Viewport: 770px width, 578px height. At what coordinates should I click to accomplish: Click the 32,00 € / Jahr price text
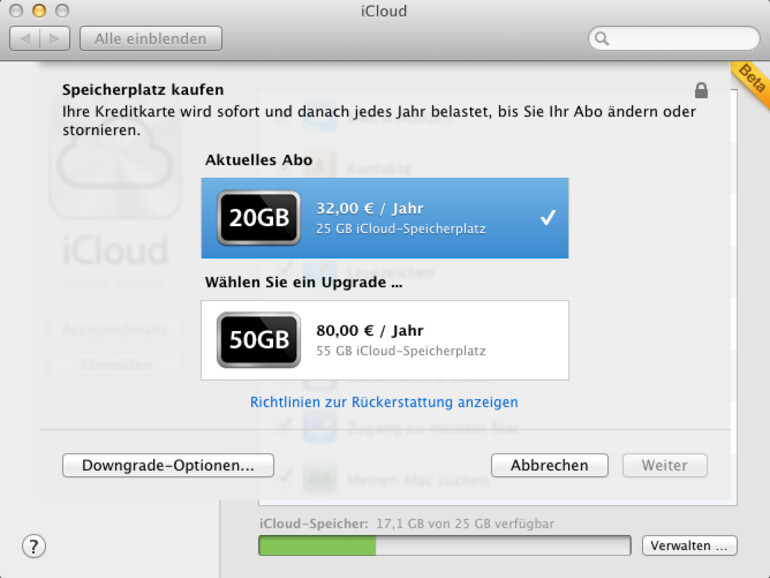coord(370,208)
